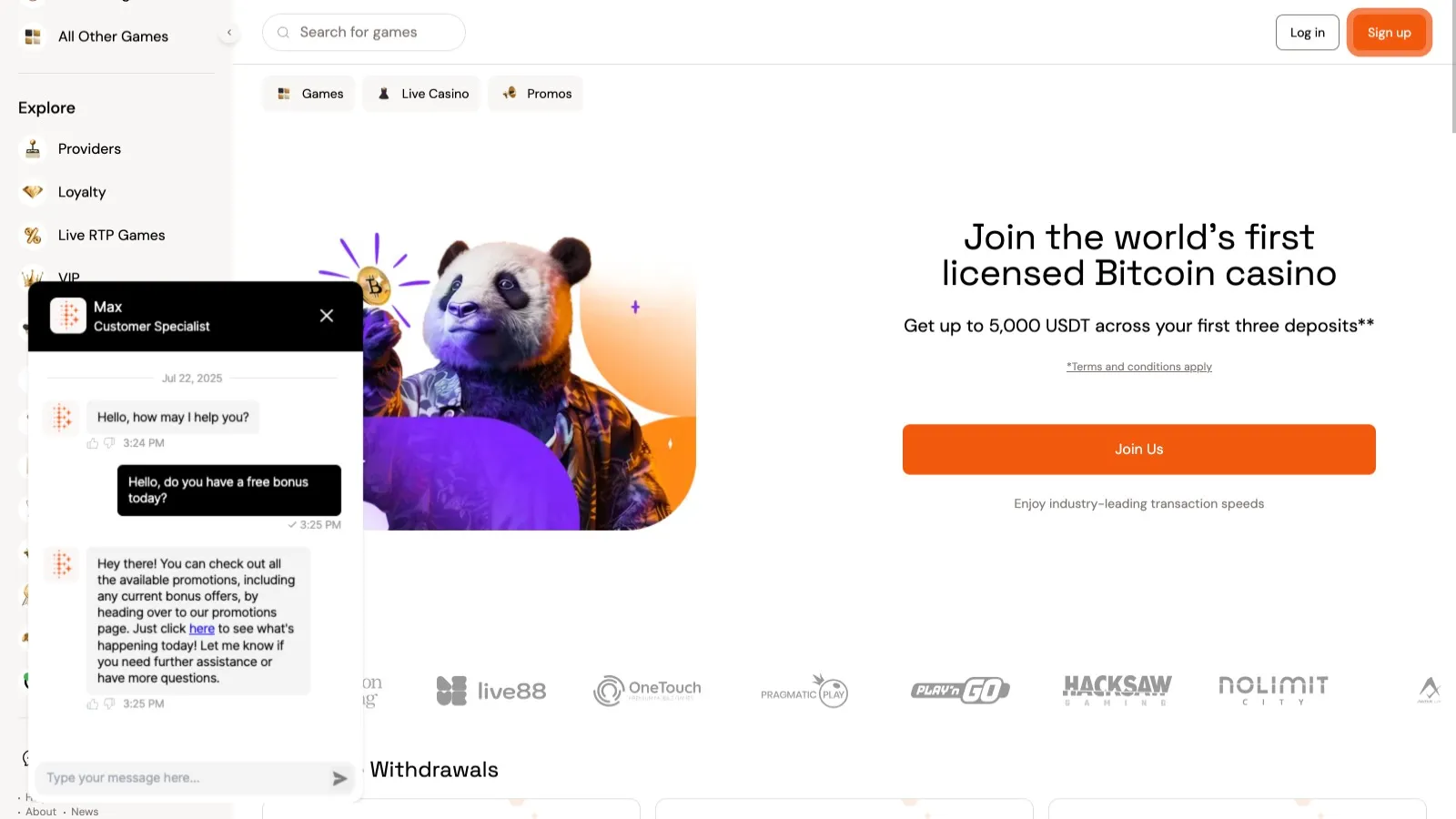Click the Log in button

pyautogui.click(x=1308, y=33)
